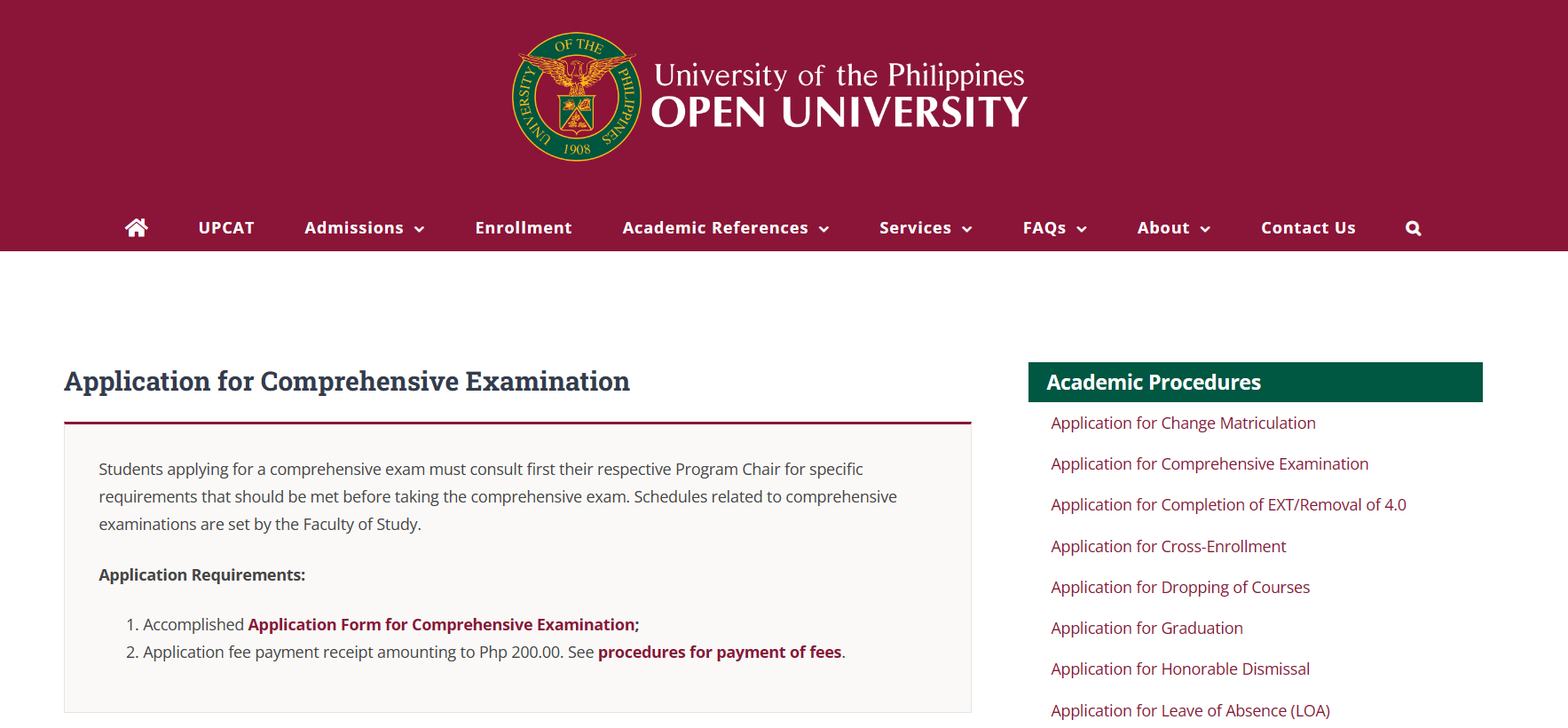Viewport: 1568px width, 728px height.
Task: Click the Application Requirements: bold label
Action: (201, 574)
